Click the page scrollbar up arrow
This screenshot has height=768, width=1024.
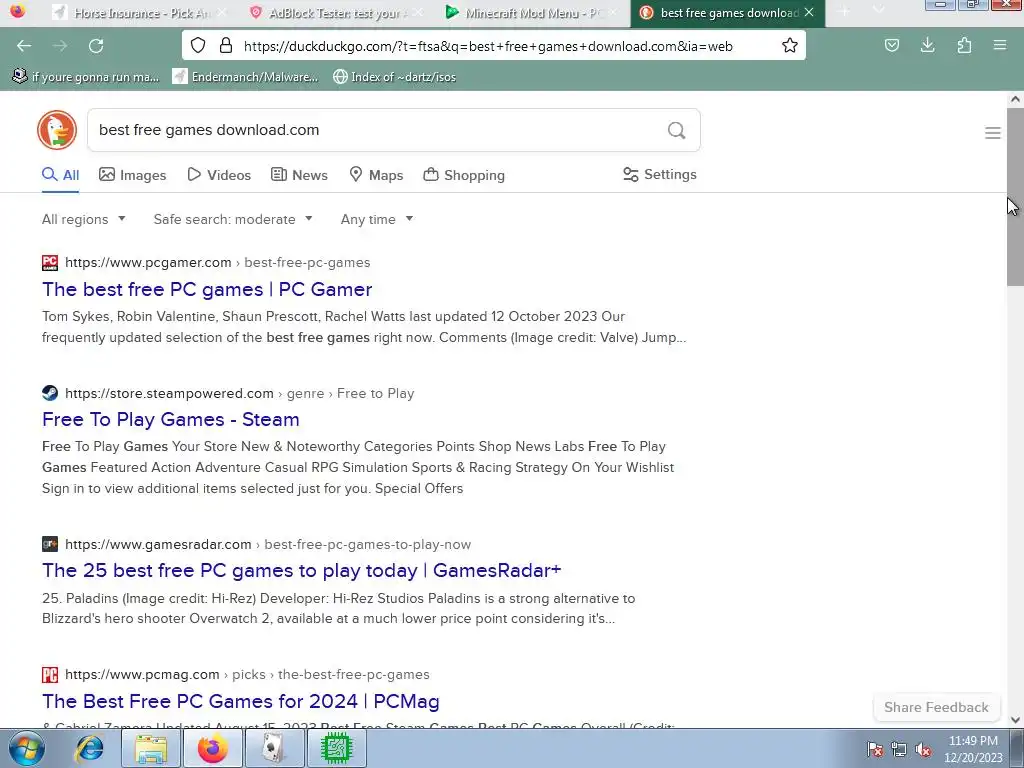[x=1015, y=100]
